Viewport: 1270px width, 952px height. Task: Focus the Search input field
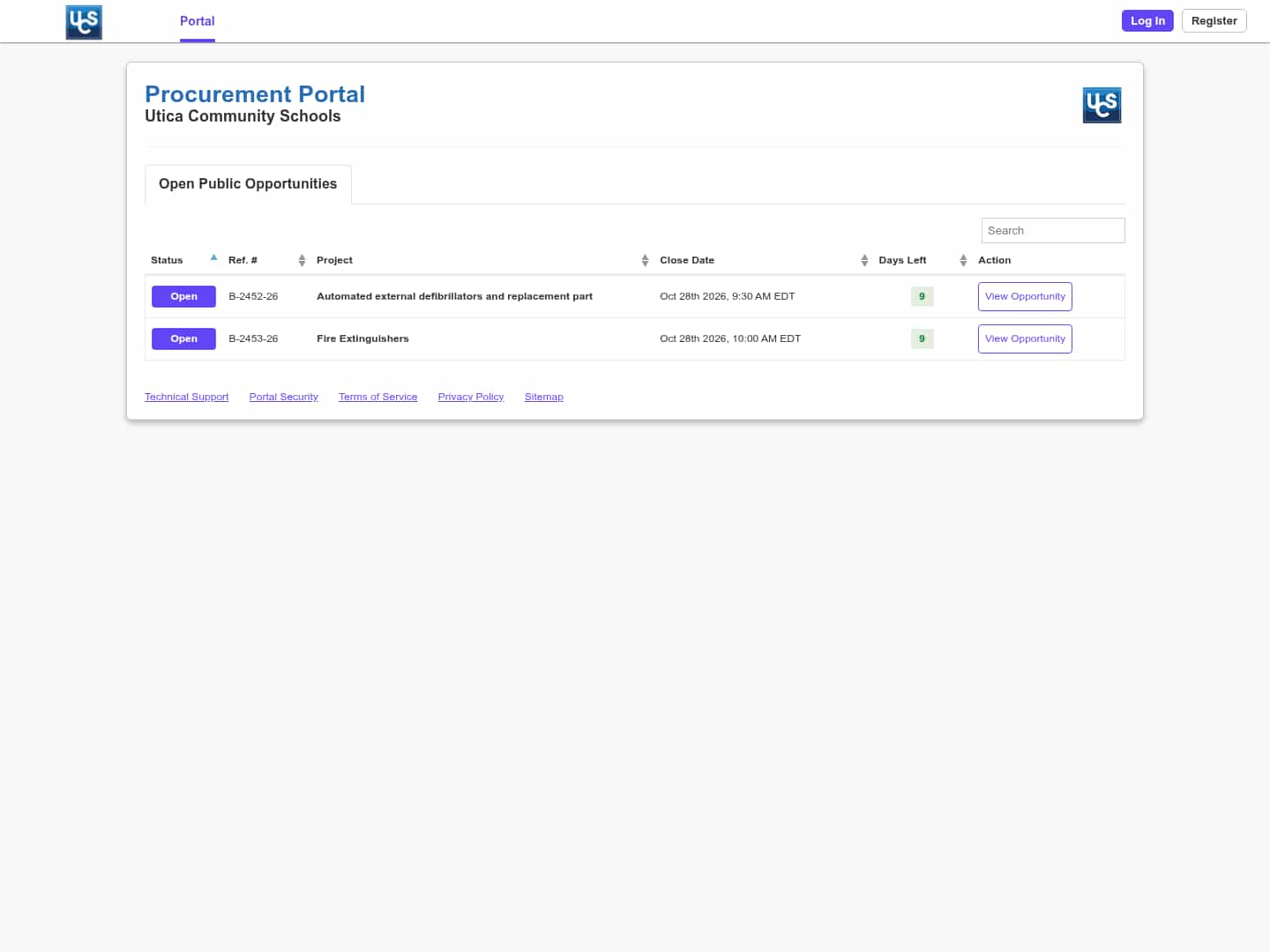click(x=1053, y=230)
